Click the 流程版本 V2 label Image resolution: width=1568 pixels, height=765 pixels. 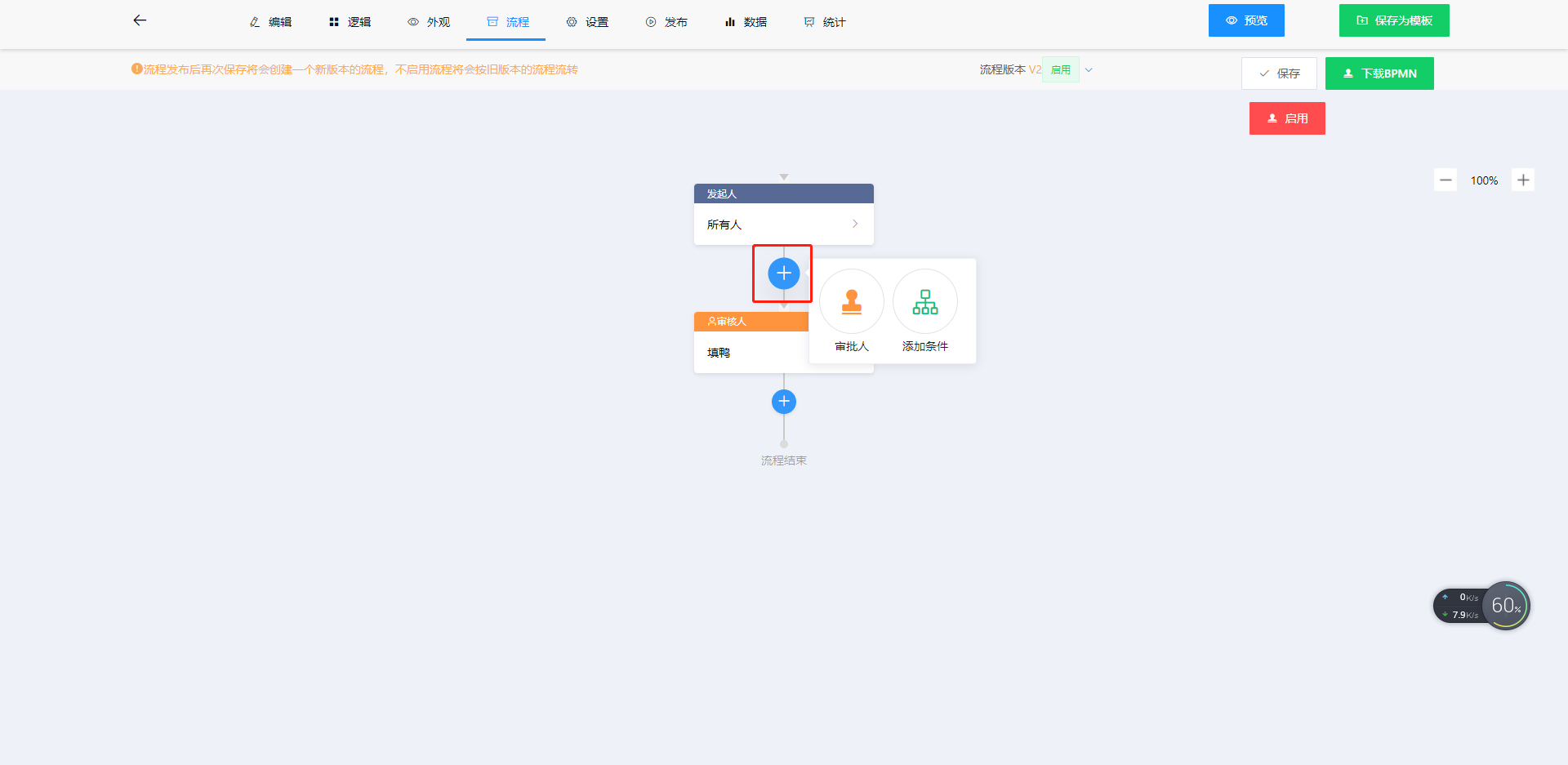(1010, 69)
